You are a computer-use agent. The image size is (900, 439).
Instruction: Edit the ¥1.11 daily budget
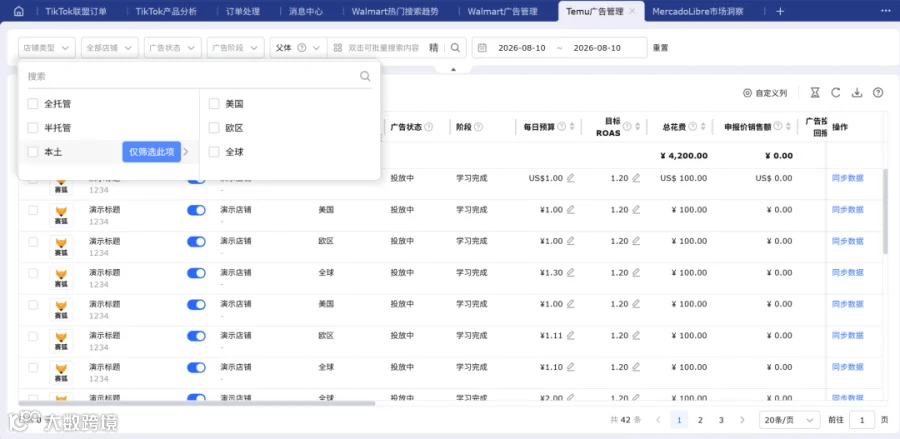570,336
